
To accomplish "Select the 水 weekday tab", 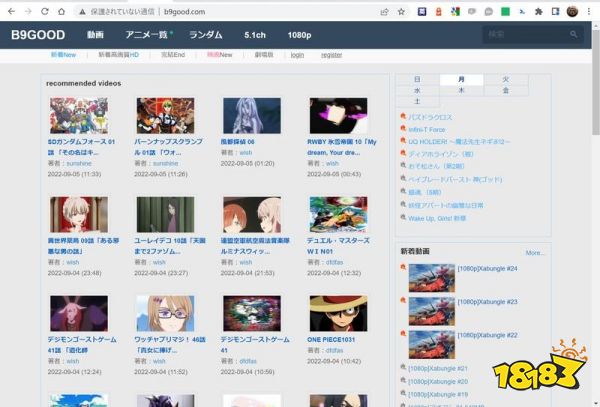I will click(x=417, y=91).
